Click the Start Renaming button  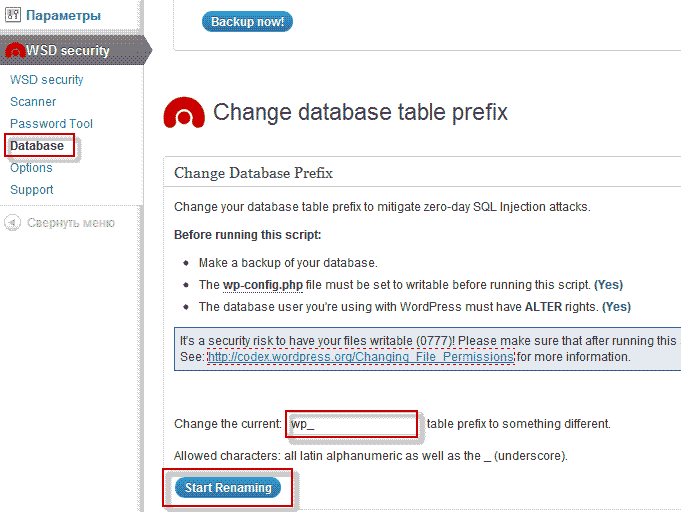[228, 488]
